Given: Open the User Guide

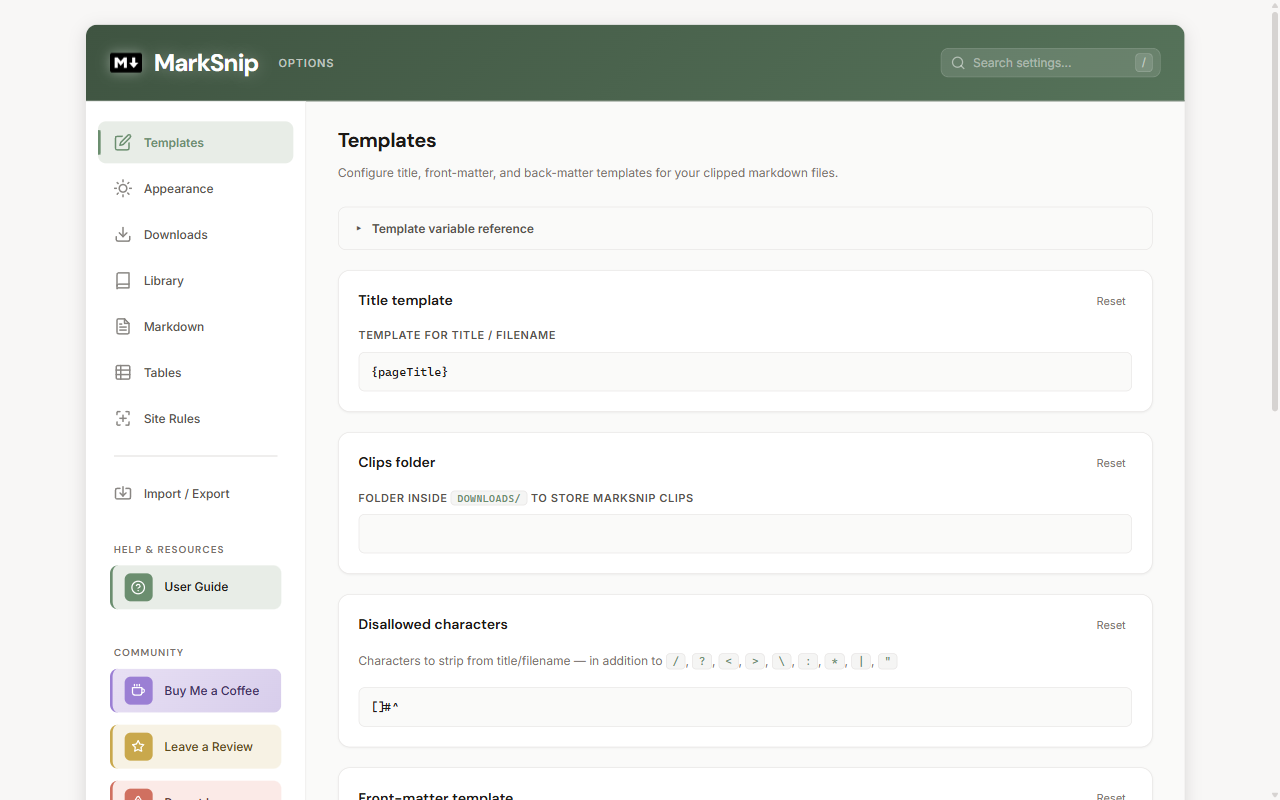Looking at the screenshot, I should 196,587.
